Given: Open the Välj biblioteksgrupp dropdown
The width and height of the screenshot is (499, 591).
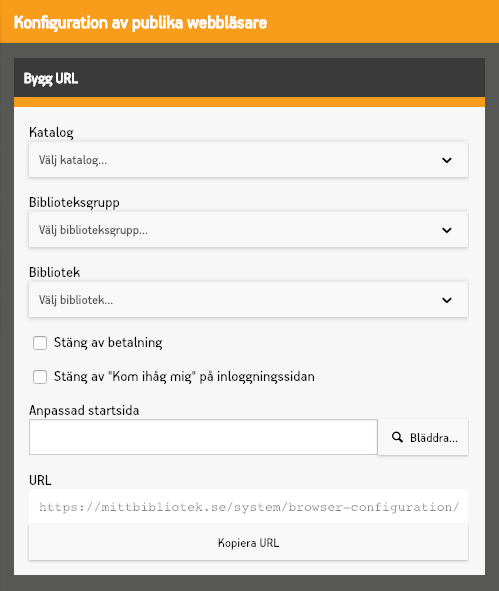Looking at the screenshot, I should pos(248,230).
